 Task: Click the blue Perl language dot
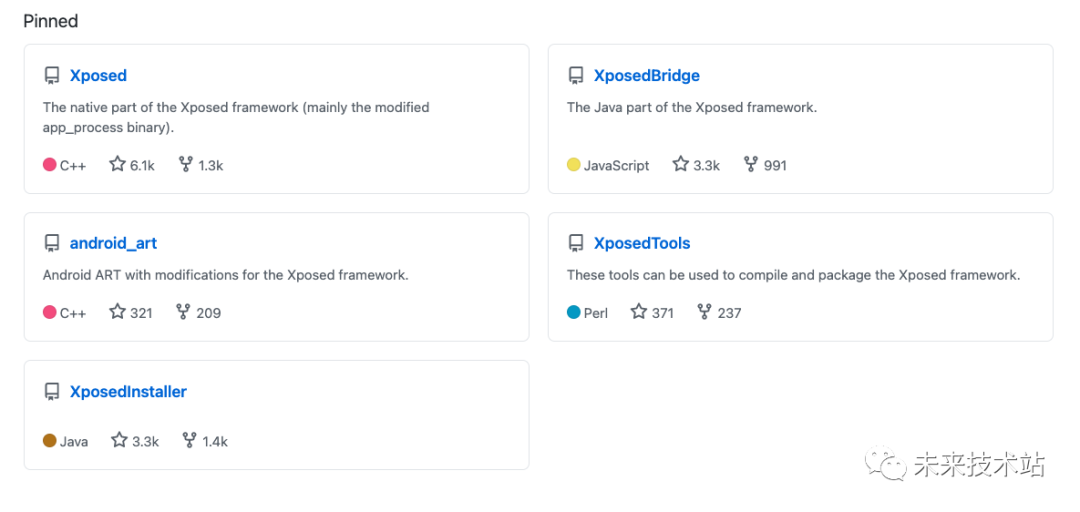pos(574,313)
